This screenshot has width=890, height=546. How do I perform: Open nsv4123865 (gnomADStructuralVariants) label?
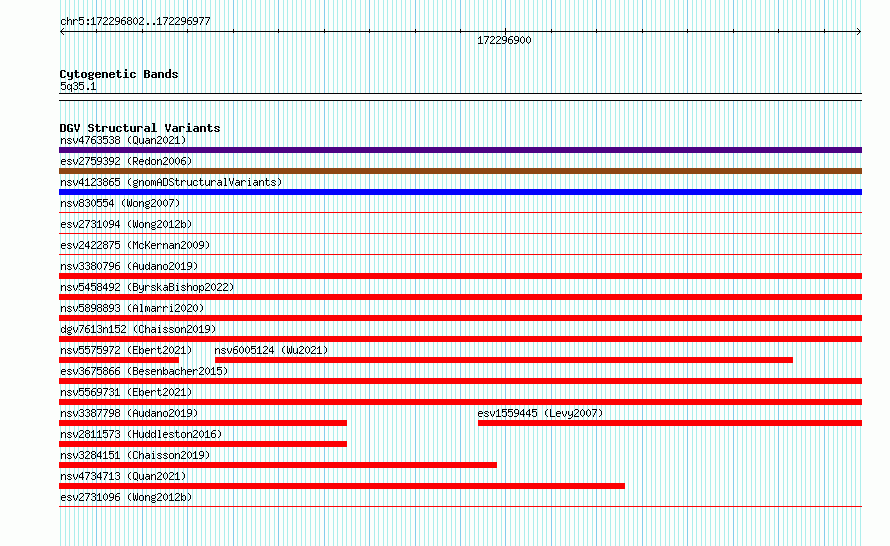[x=171, y=182]
